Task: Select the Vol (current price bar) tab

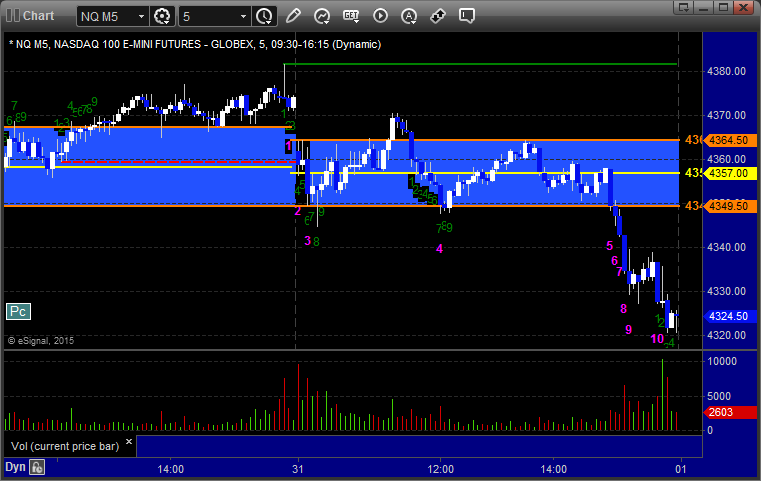Action: pyautogui.click(x=65, y=446)
